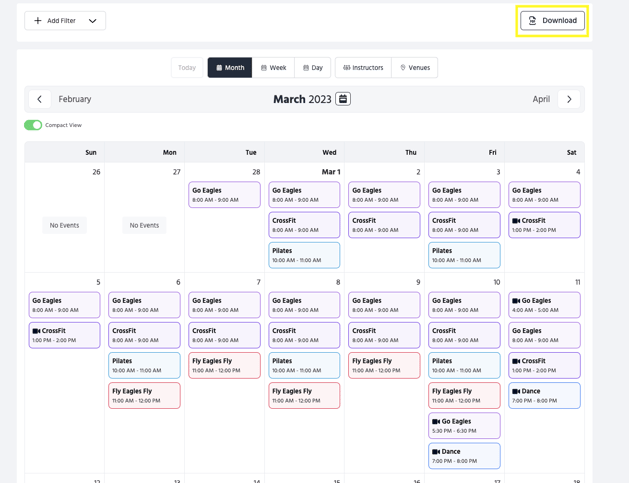Expand the Add Filter dropdown arrow
The image size is (629, 483).
[93, 21]
